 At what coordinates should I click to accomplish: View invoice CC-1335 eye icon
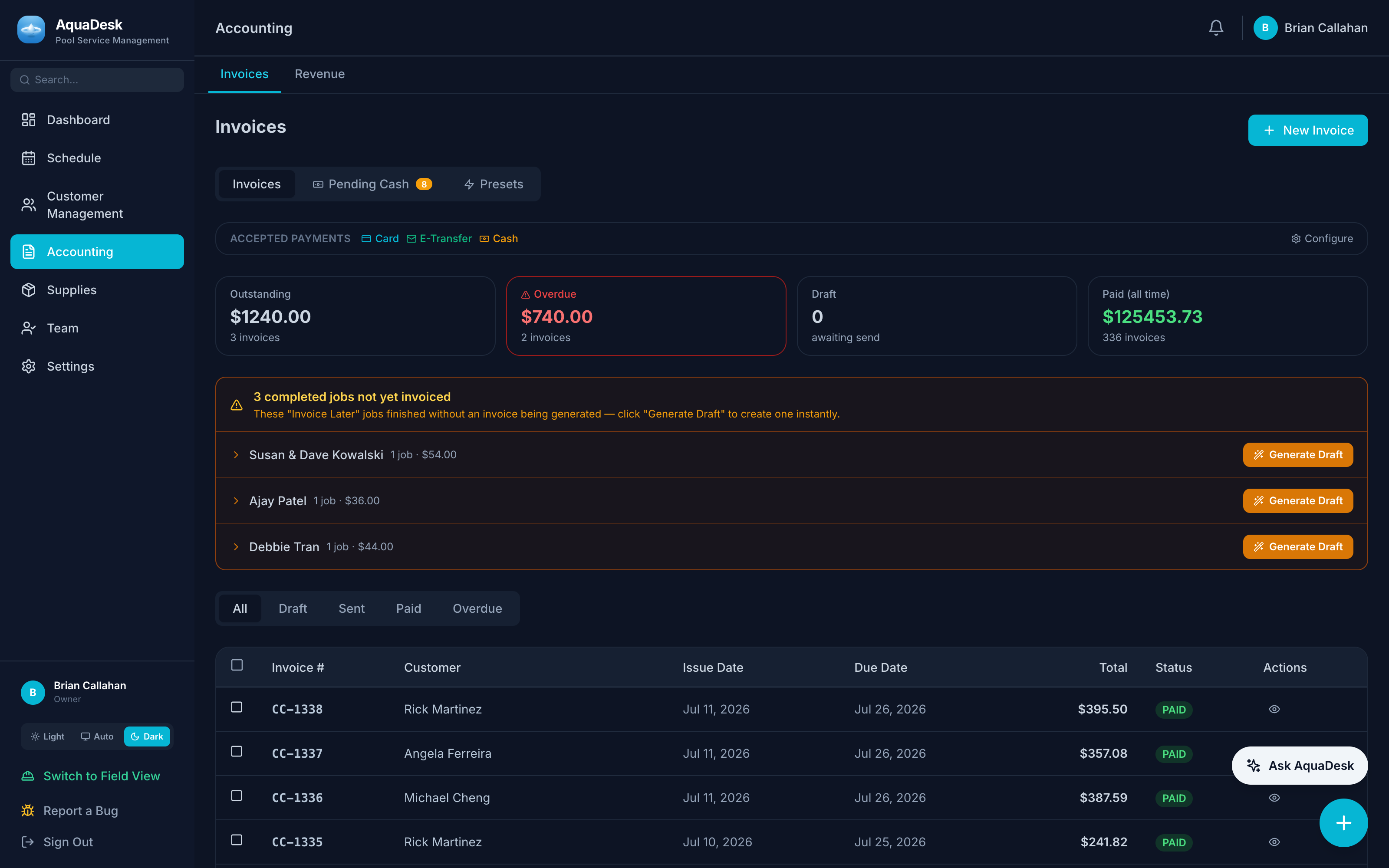[1274, 842]
